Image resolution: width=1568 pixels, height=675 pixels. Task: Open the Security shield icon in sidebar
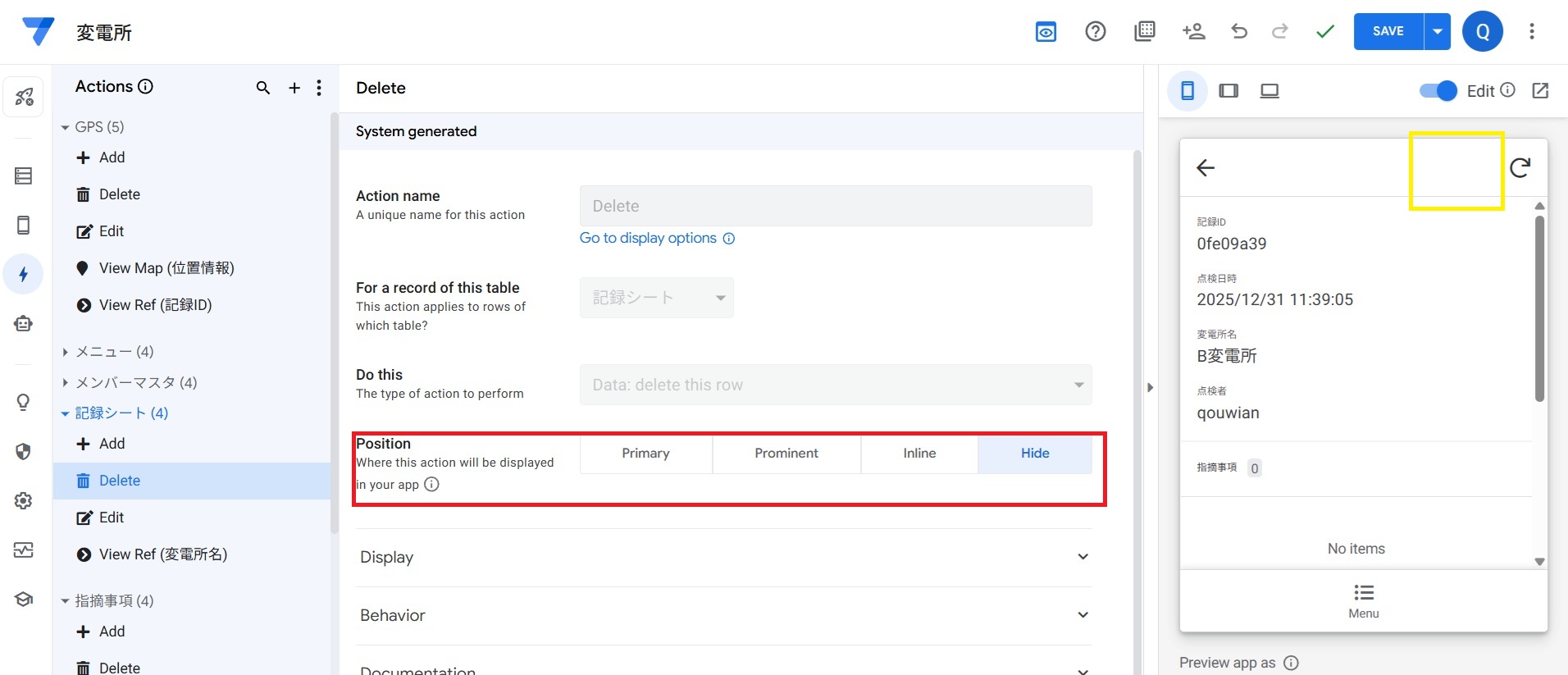tap(23, 452)
